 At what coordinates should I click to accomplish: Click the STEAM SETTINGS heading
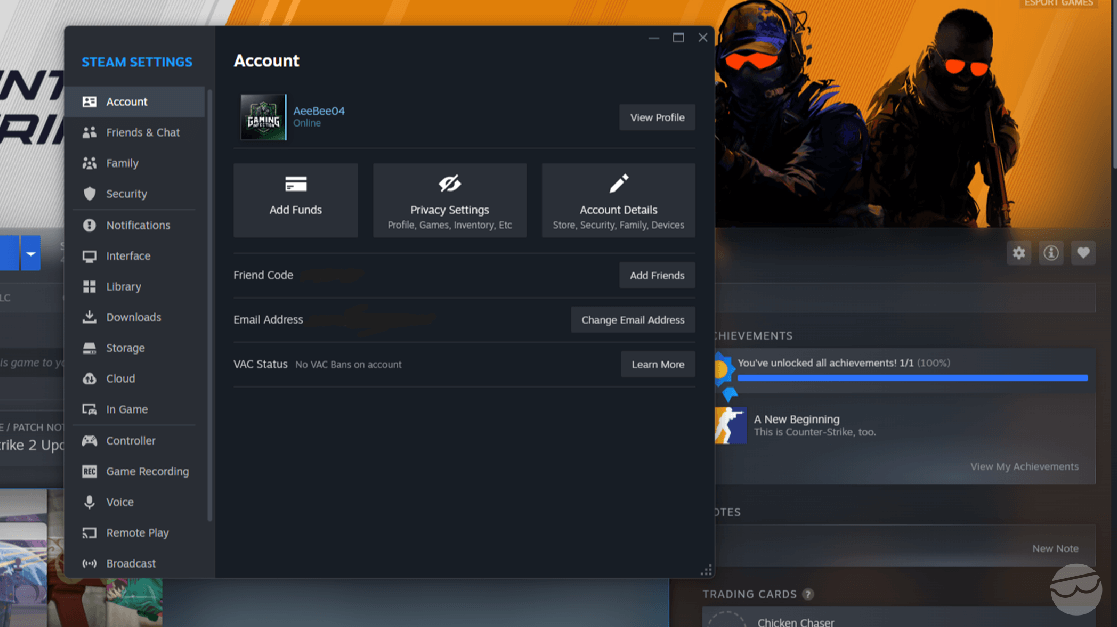click(x=137, y=62)
